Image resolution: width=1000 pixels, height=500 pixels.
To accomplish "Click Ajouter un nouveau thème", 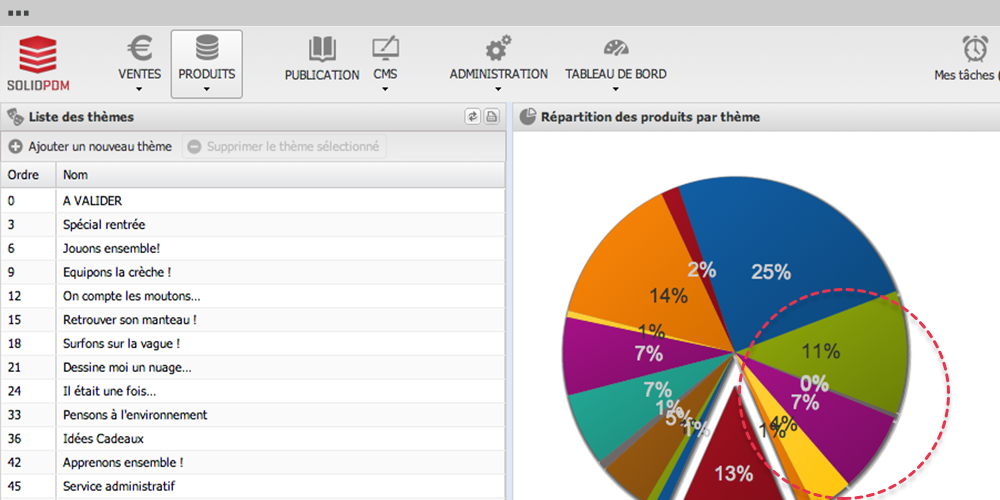I will (90, 147).
